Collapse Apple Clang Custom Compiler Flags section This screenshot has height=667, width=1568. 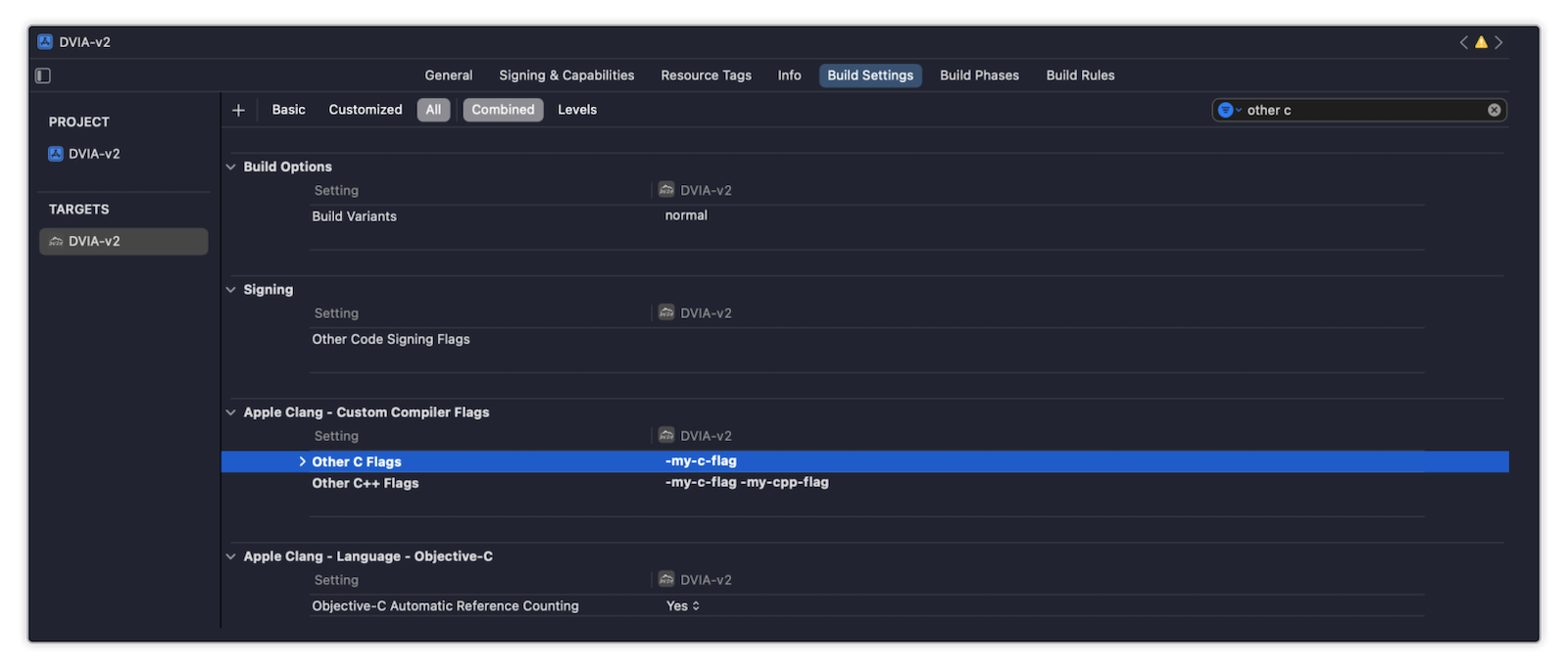pyautogui.click(x=231, y=412)
